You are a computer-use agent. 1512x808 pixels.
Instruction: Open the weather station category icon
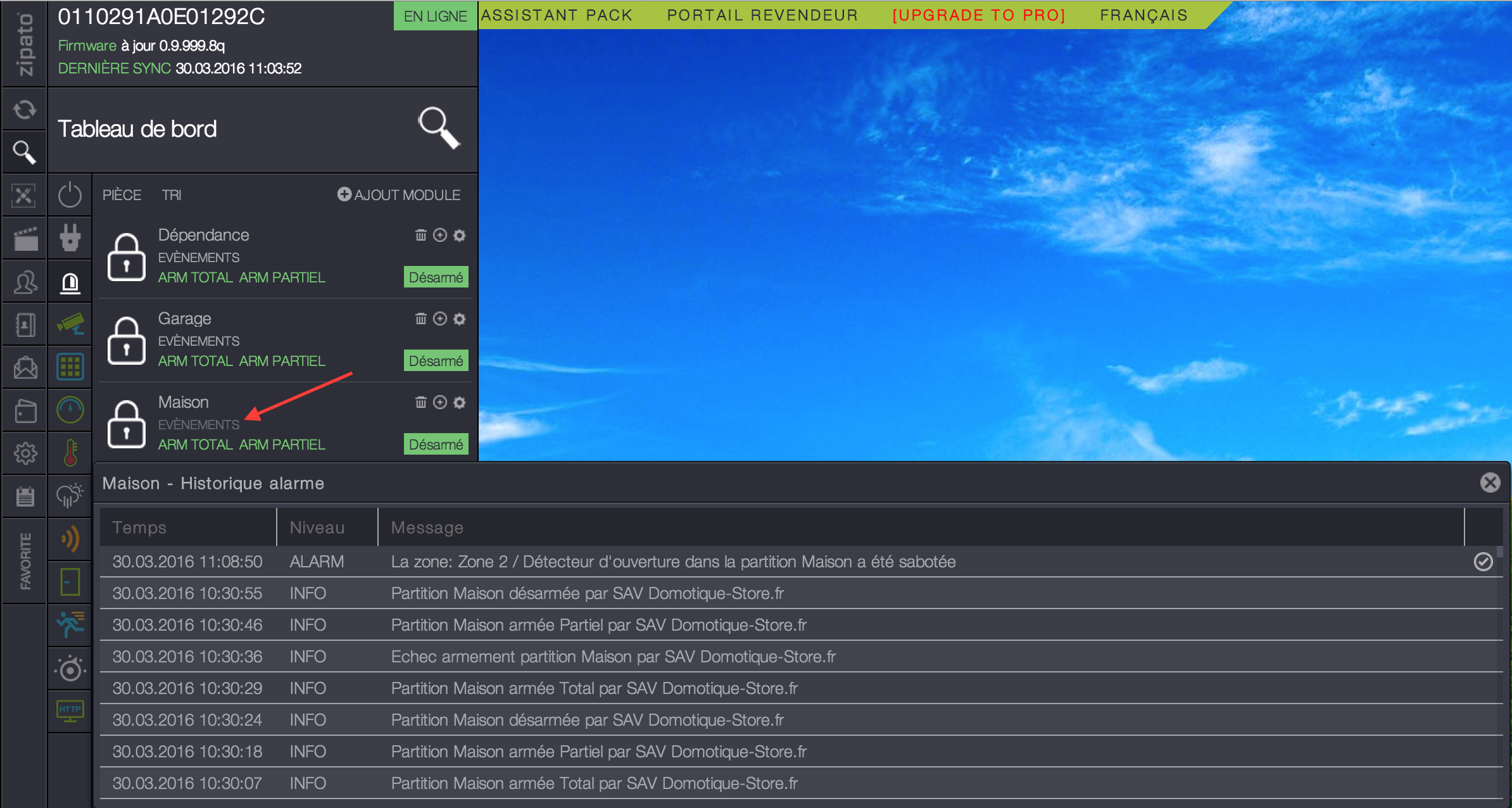tap(70, 495)
